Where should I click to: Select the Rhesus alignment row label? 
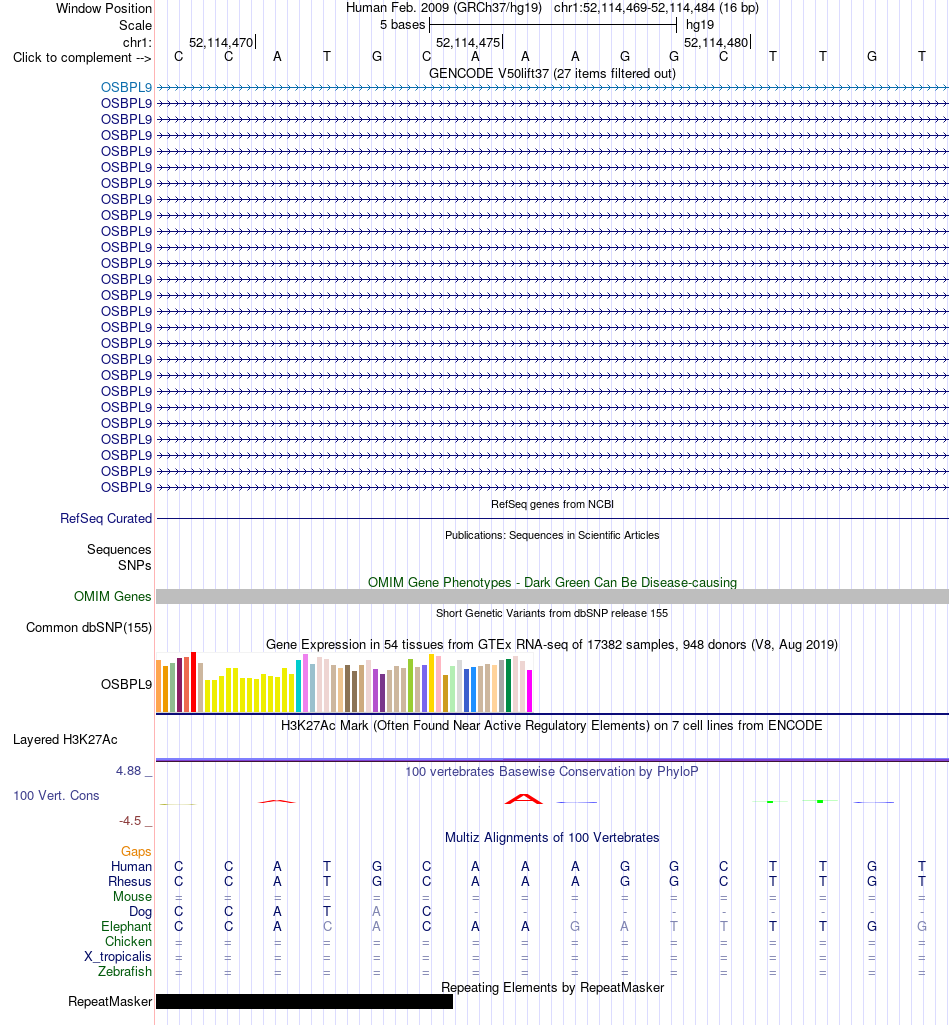[129, 881]
